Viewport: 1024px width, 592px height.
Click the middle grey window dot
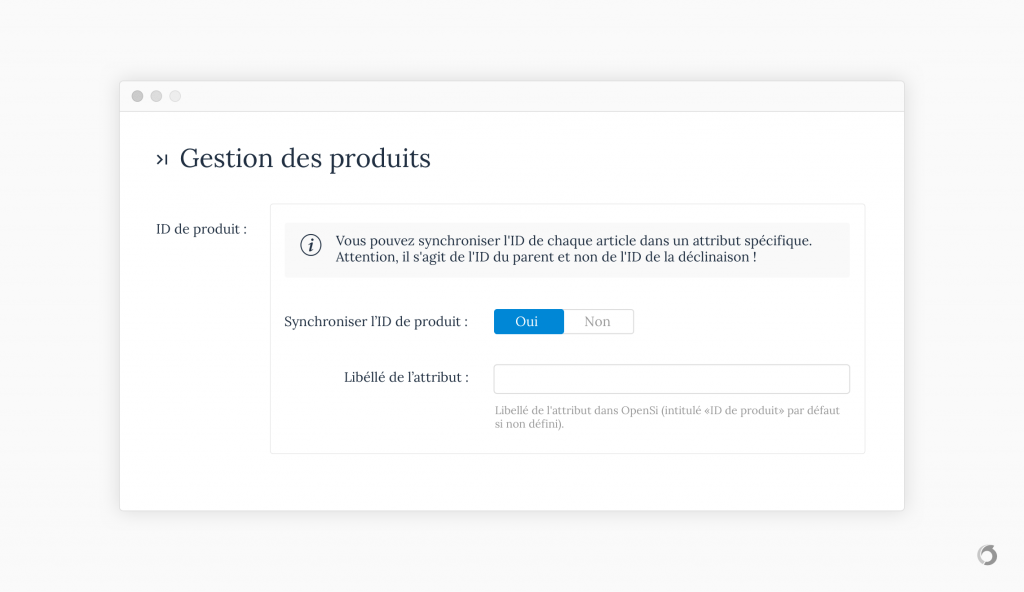pos(156,96)
